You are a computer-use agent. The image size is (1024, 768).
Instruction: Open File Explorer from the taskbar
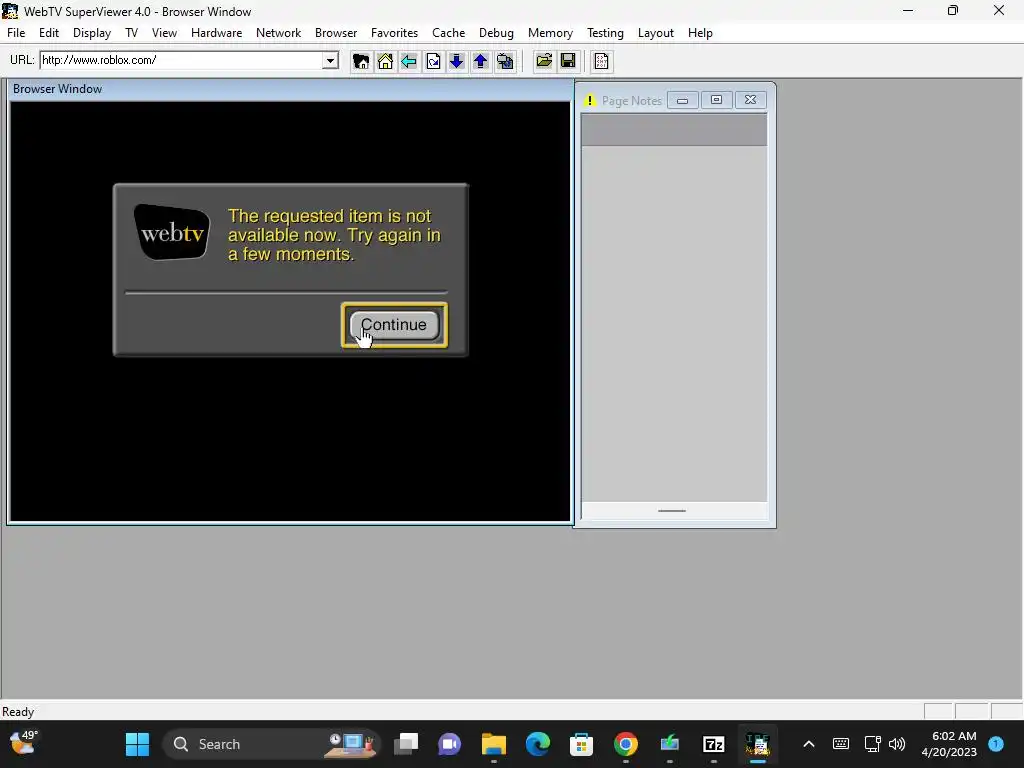coord(494,744)
